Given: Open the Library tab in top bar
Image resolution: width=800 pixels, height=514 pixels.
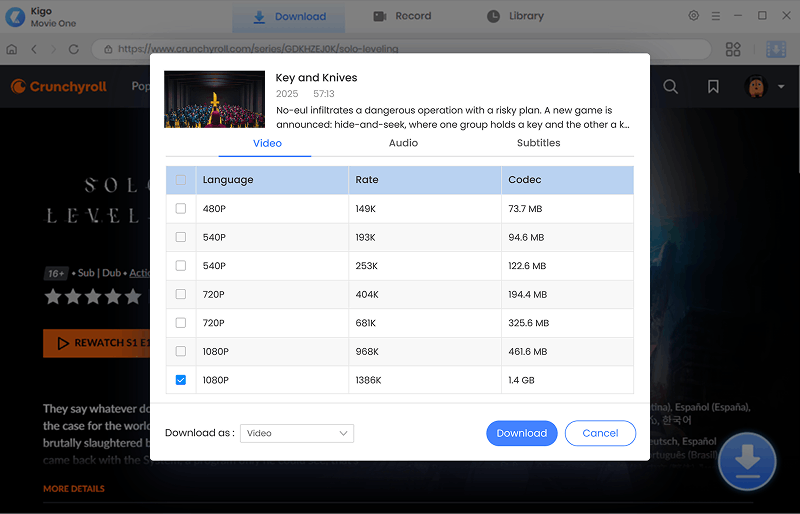Looking at the screenshot, I should click(x=515, y=16).
